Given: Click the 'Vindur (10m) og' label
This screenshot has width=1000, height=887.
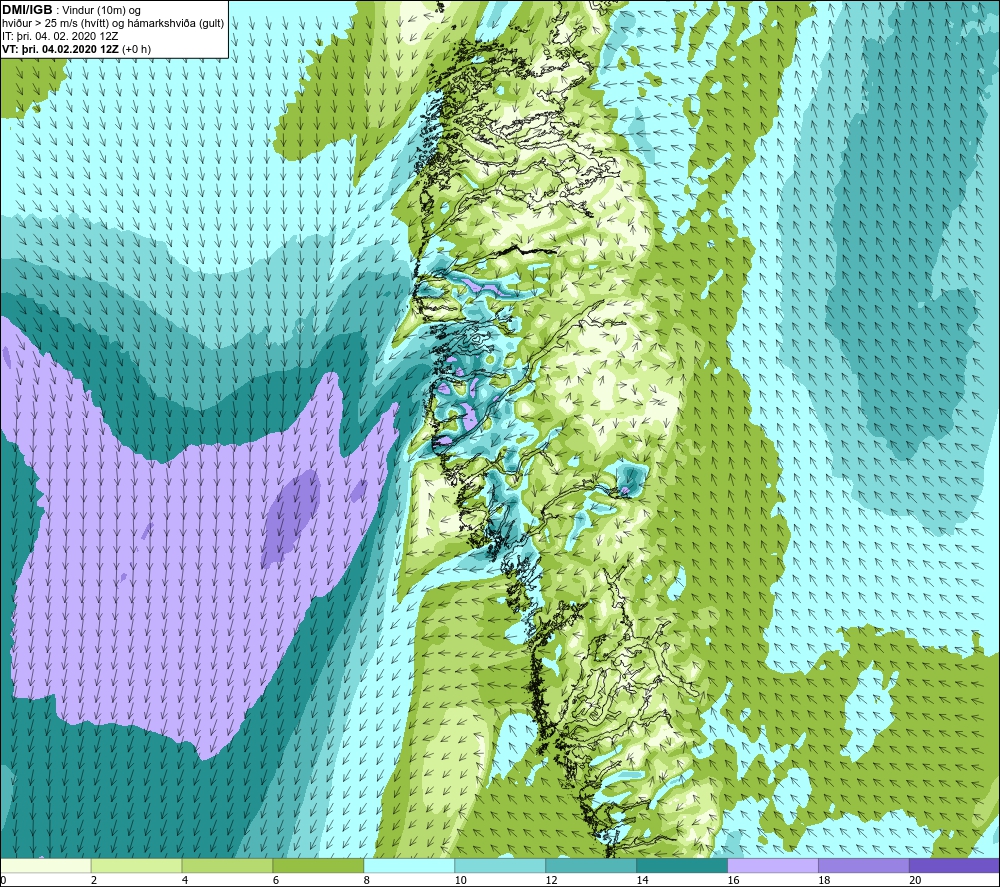Looking at the screenshot, I should click(103, 11).
